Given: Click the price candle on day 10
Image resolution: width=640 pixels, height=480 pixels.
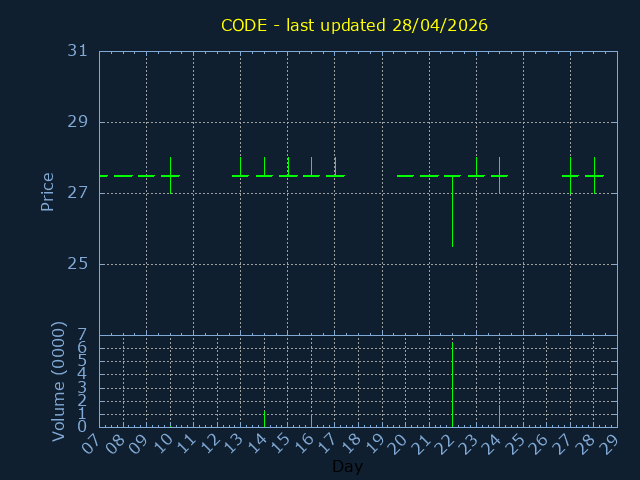Looking at the screenshot, I should pyautogui.click(x=170, y=175).
